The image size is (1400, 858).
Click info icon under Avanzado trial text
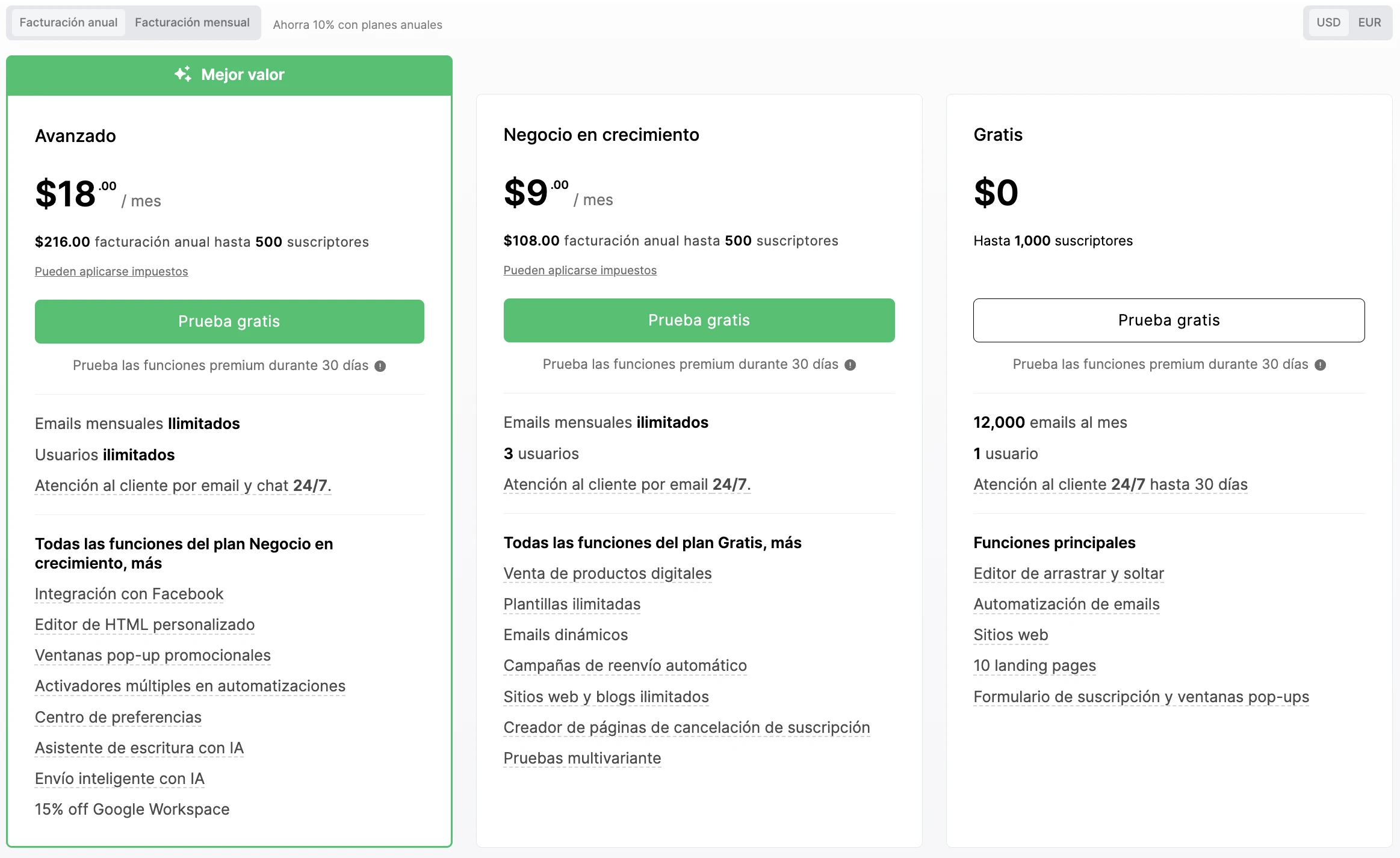pyautogui.click(x=380, y=366)
